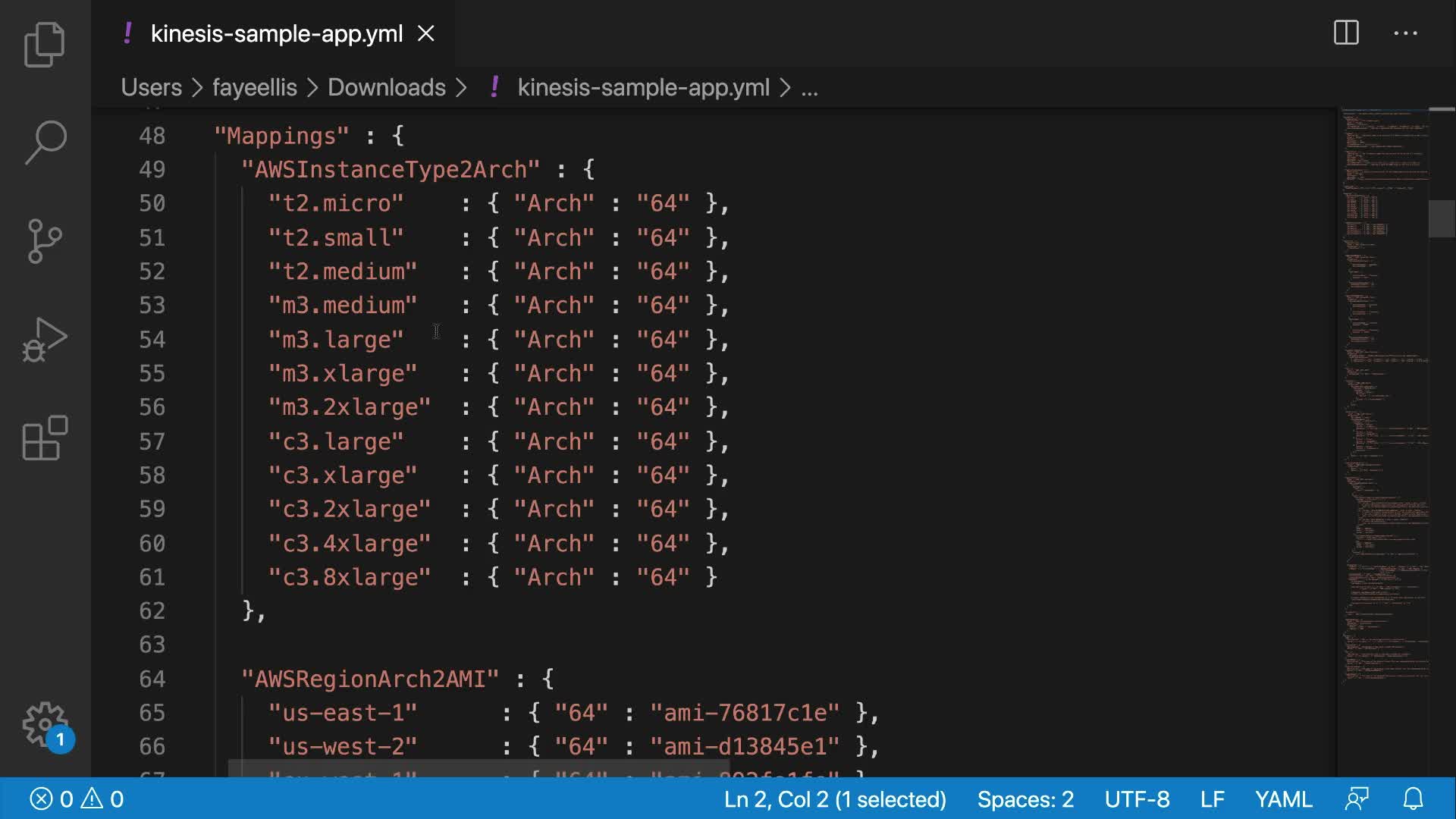Viewport: 1456px width, 819px height.
Task: Click the UTF-8 encoding indicator
Action: 1137,799
